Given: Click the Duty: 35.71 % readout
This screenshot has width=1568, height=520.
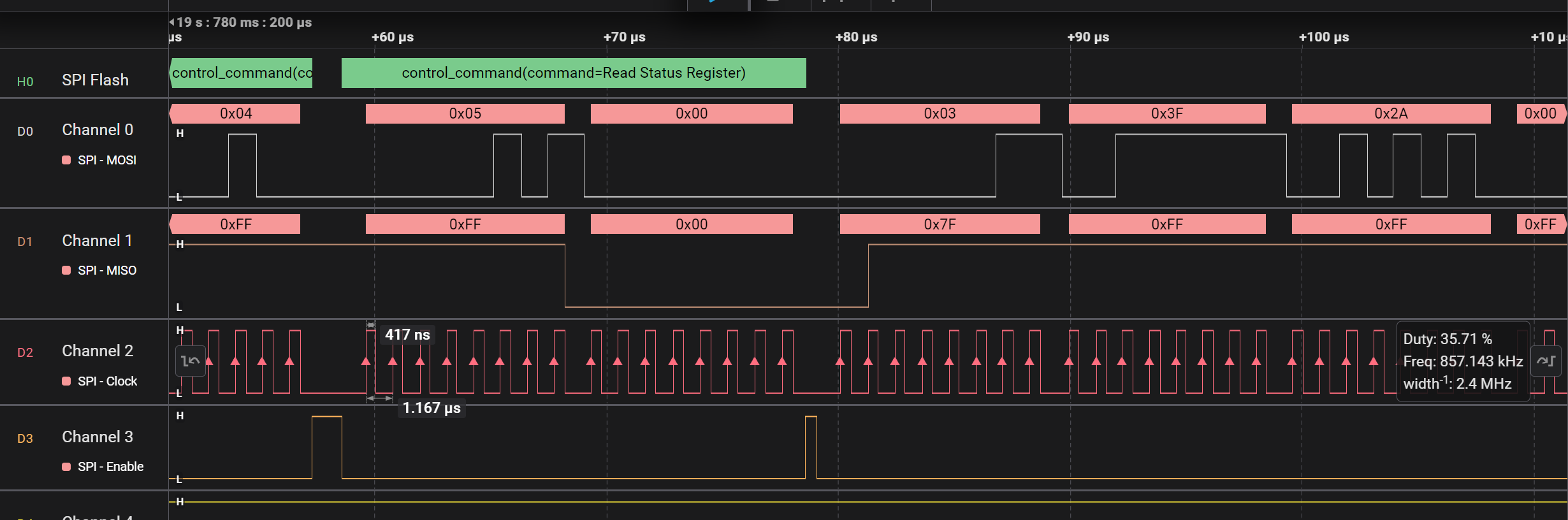Looking at the screenshot, I should click(x=1448, y=339).
